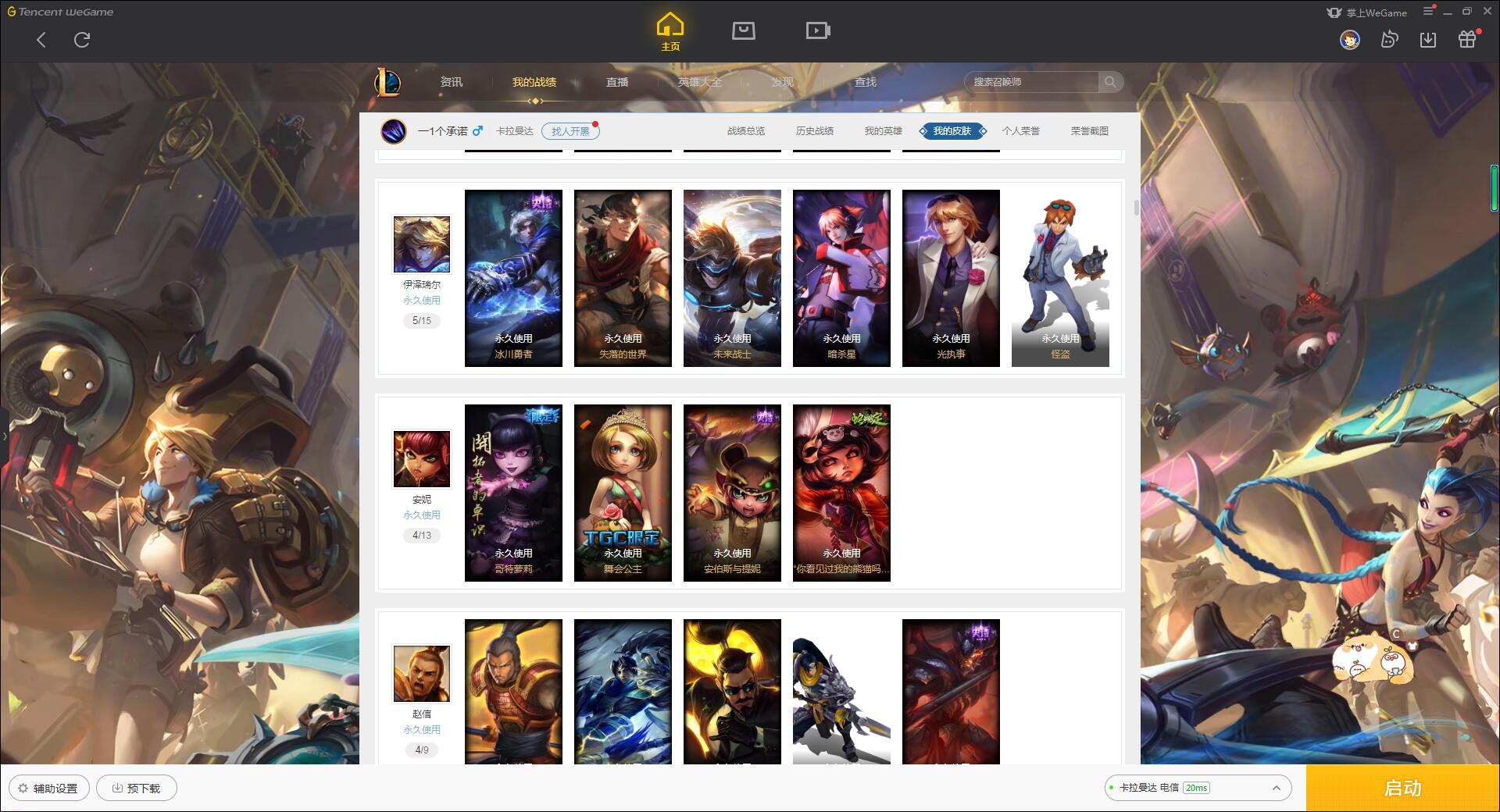Switch to 历史战绩 sub-tab
Viewport: 1500px width, 812px height.
pos(815,131)
